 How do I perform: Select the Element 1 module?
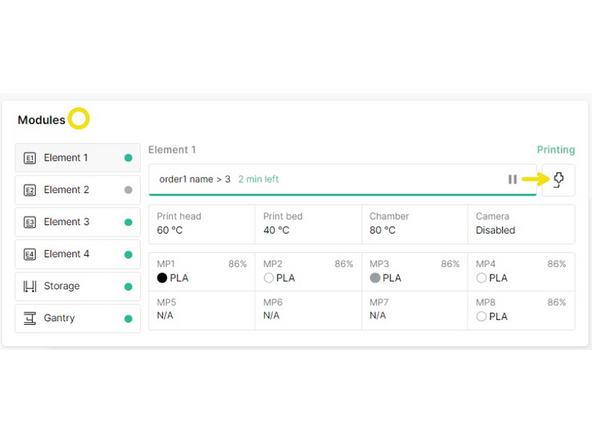pos(78,157)
